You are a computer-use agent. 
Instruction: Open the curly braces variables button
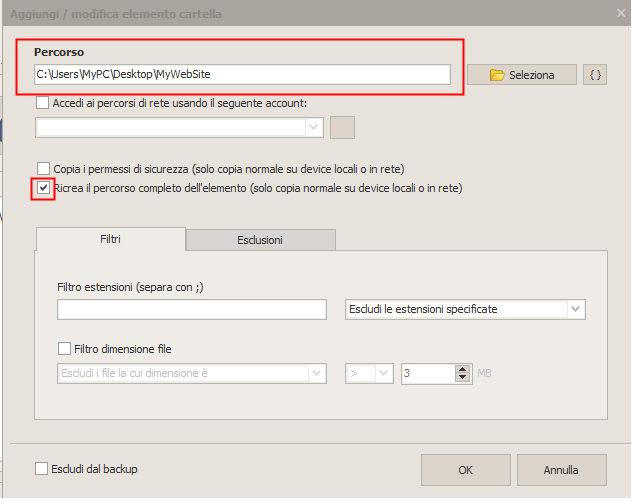[x=595, y=75]
